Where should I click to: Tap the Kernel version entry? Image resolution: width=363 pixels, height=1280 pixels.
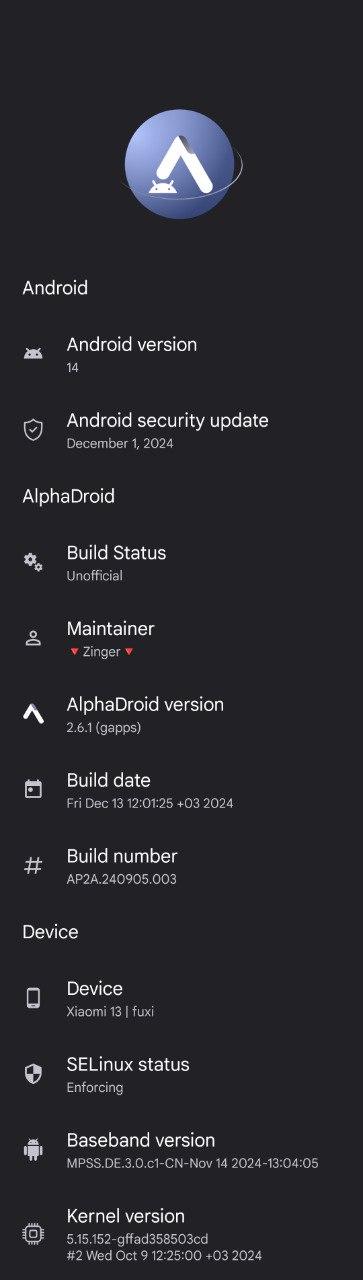pos(181,1234)
